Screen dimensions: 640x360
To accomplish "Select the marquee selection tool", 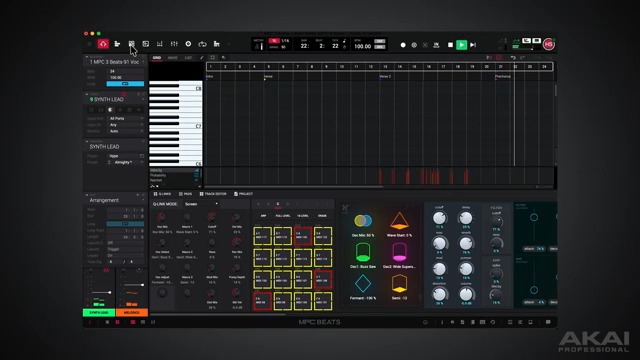I will coord(213,58).
